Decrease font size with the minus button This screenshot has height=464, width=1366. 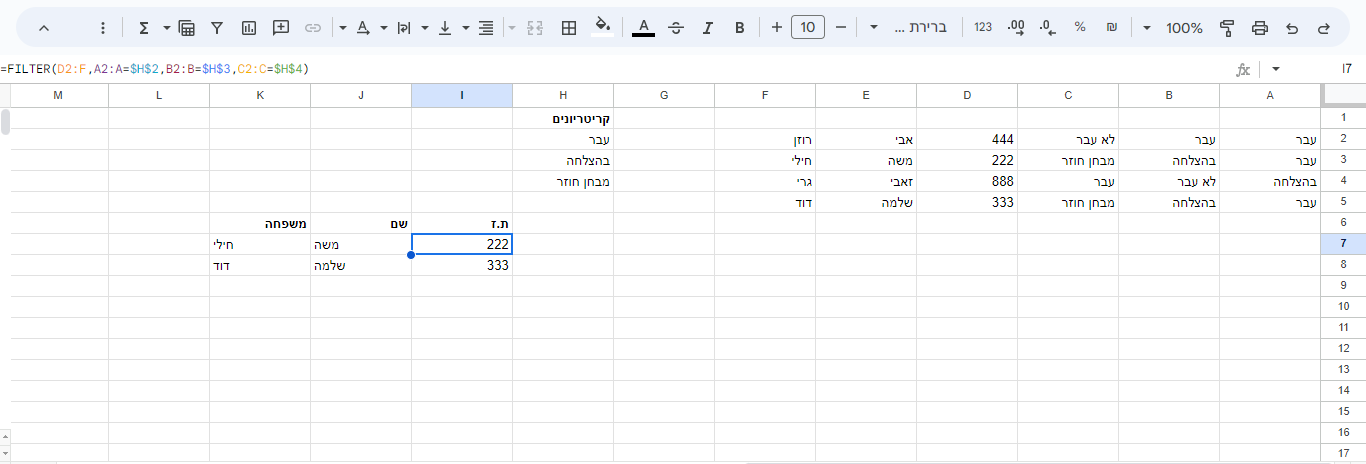tap(840, 28)
